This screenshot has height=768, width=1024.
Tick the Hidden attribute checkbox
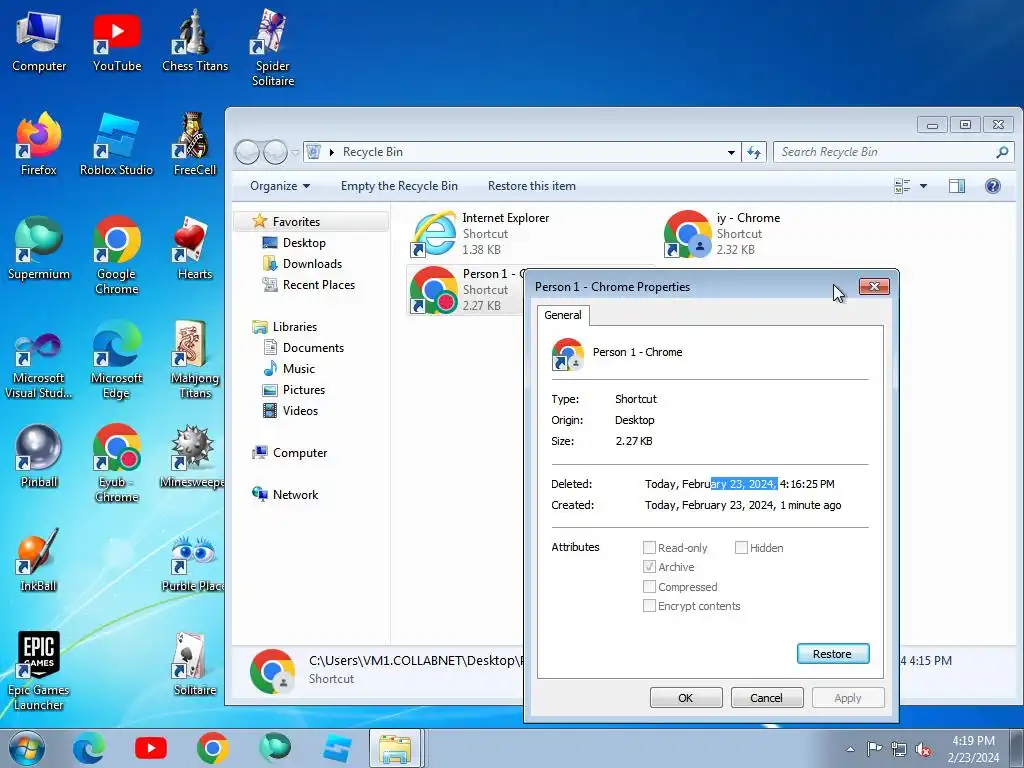click(x=741, y=548)
